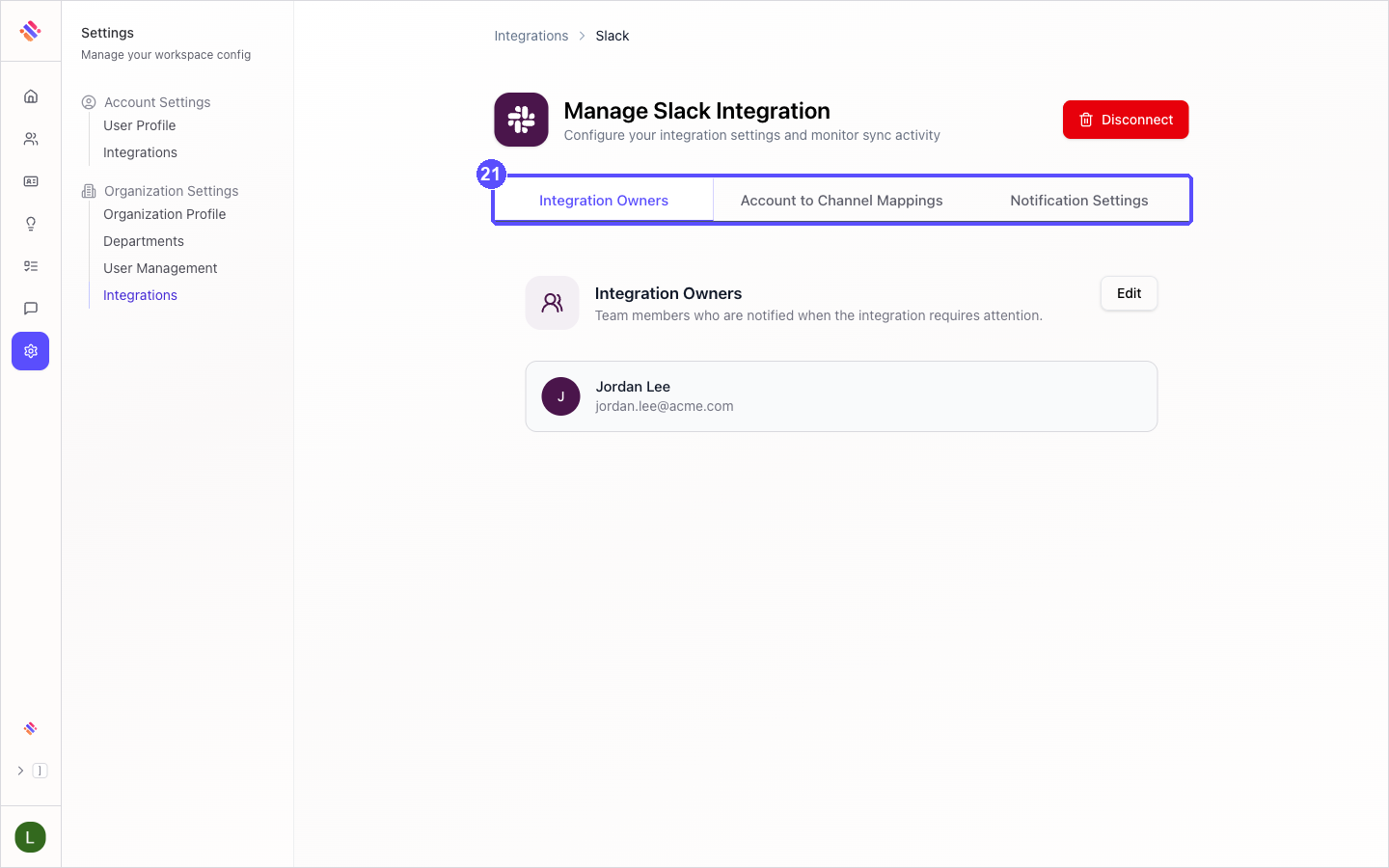Click the app logo at top of sidebar
1389x868 pixels.
pos(30,31)
